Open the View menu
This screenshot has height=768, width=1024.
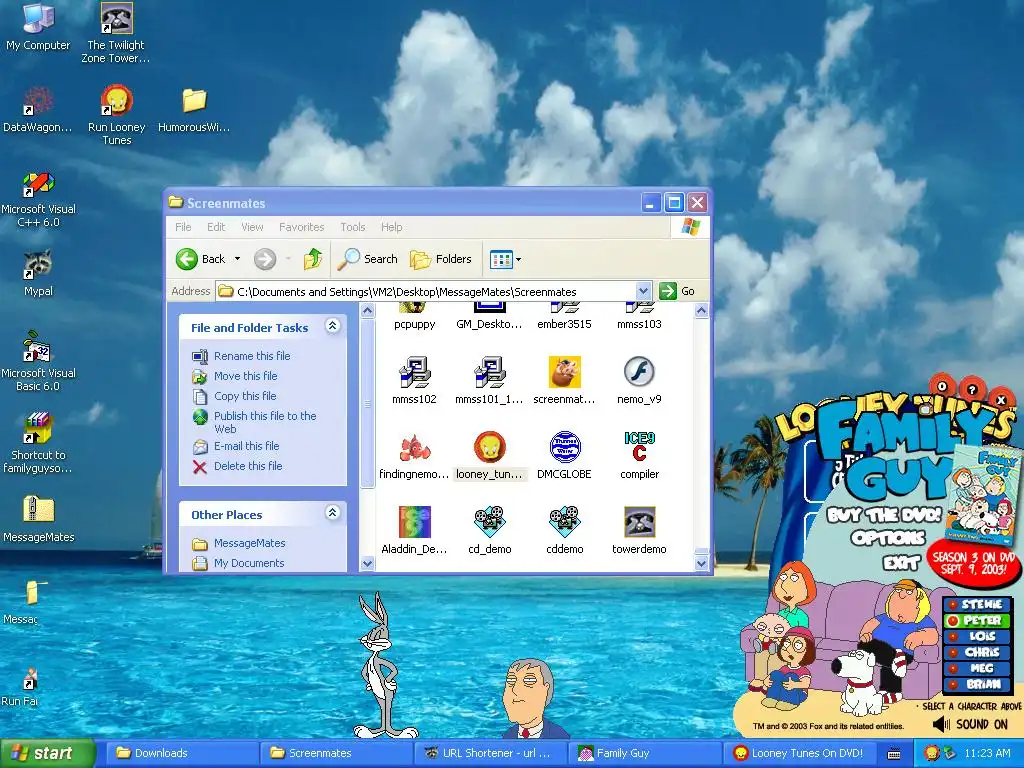pyautogui.click(x=252, y=227)
